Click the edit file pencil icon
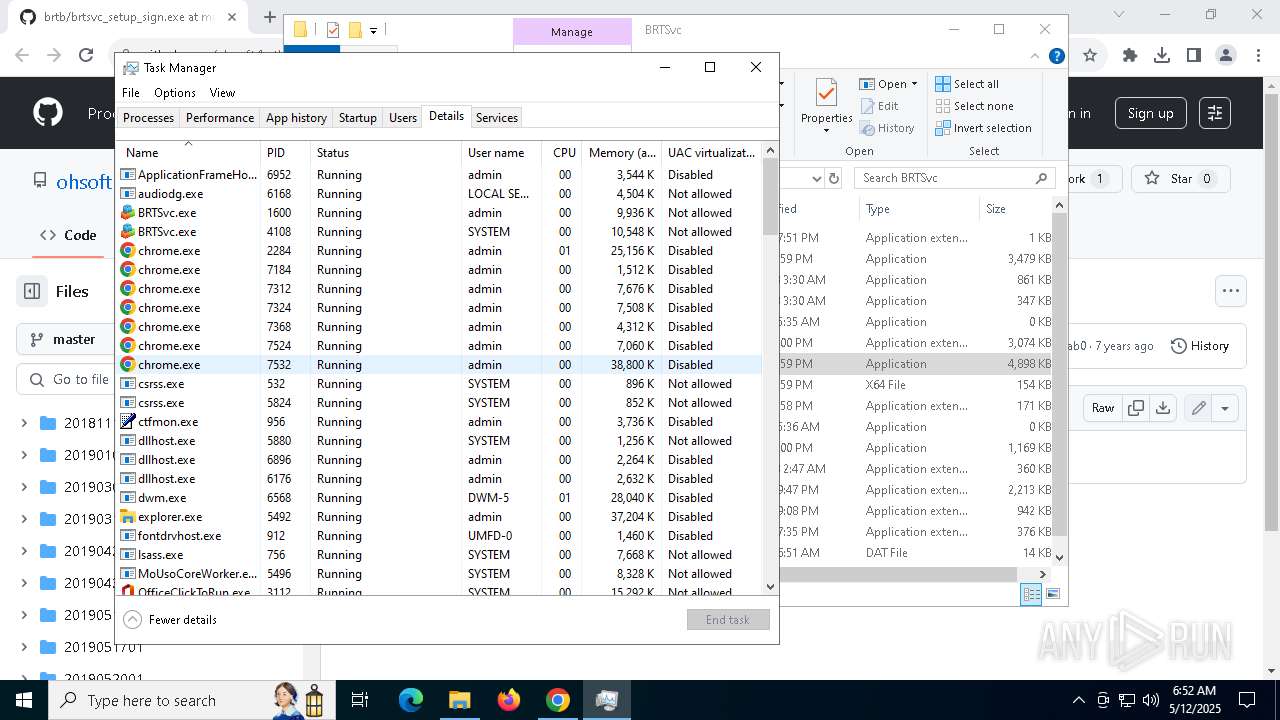 1198,408
